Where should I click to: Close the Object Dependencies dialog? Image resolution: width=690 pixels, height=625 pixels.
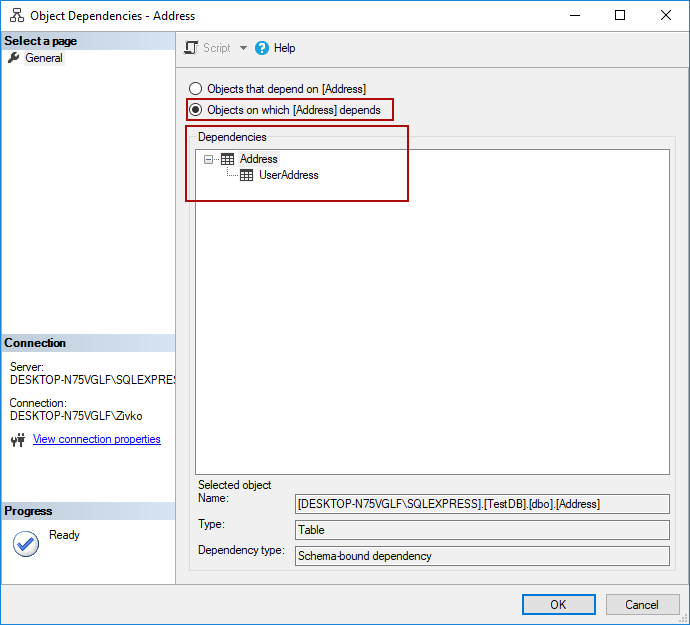click(x=666, y=15)
